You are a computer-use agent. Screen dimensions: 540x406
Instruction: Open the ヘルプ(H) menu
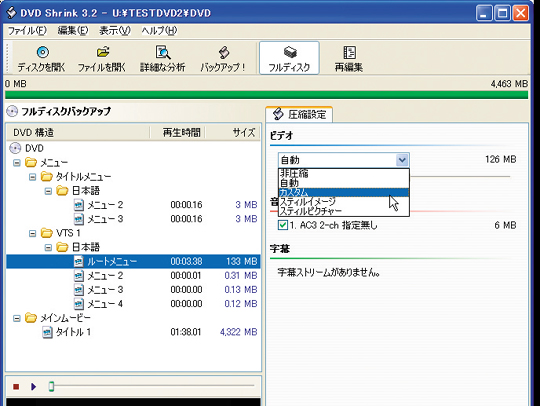pyautogui.click(x=159, y=31)
